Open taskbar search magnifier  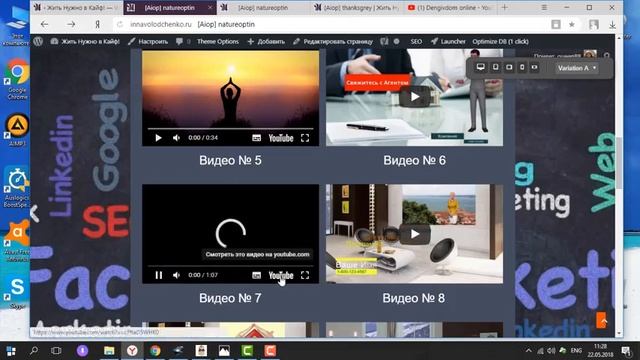pos(34,351)
